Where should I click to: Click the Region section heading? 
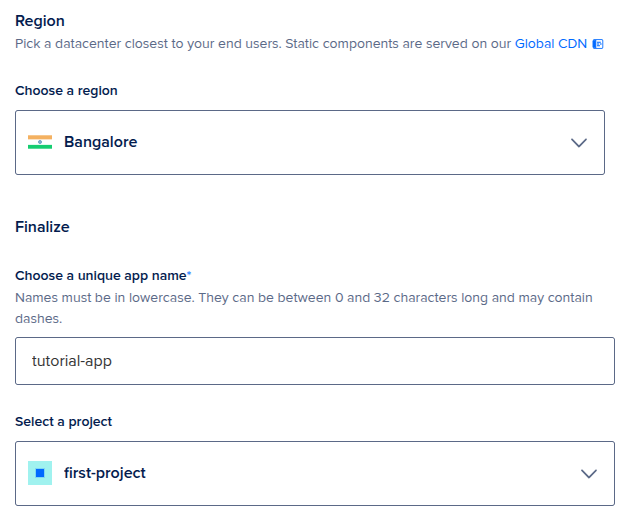40,21
